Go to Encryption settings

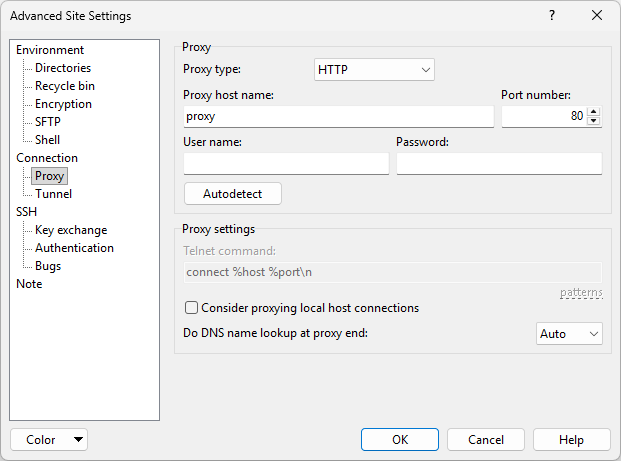coord(63,104)
